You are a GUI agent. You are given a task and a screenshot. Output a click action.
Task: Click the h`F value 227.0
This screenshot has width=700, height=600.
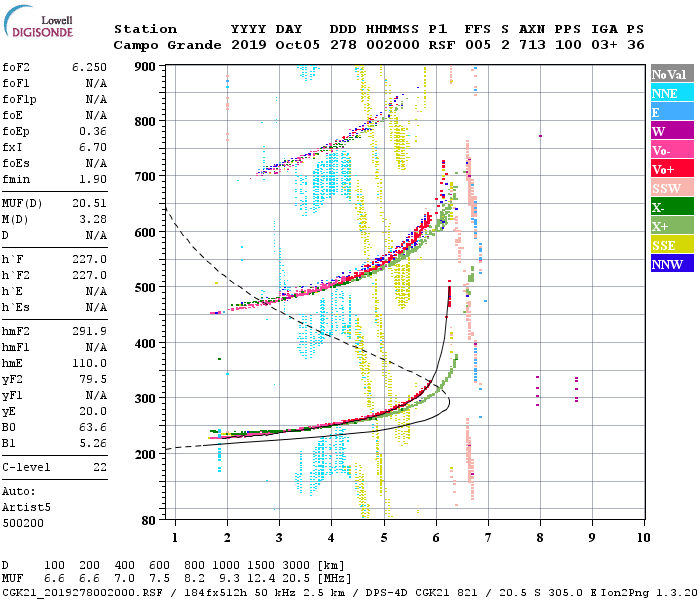coord(89,259)
